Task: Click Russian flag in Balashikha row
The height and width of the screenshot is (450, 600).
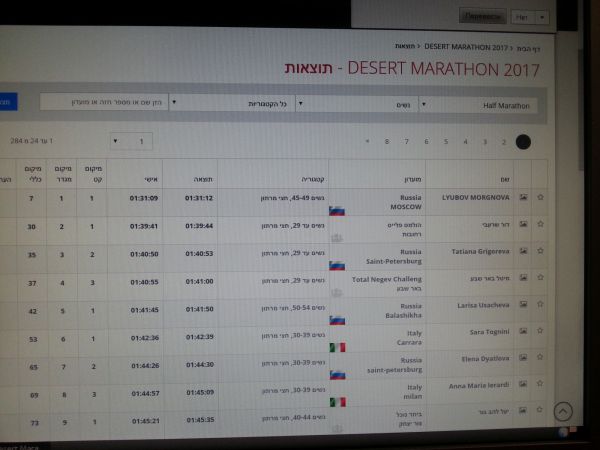Action: click(338, 320)
